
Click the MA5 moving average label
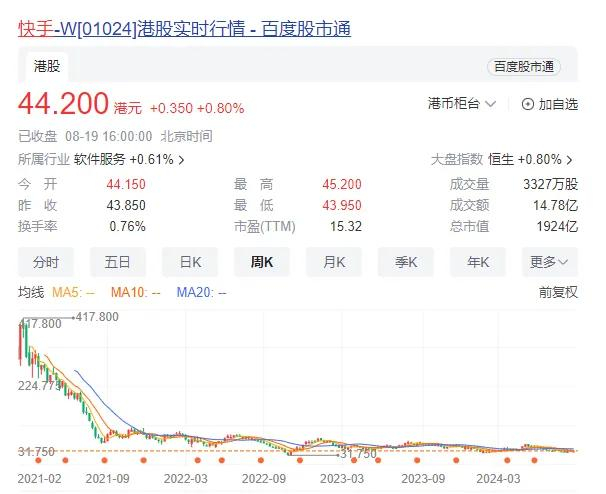(73, 293)
